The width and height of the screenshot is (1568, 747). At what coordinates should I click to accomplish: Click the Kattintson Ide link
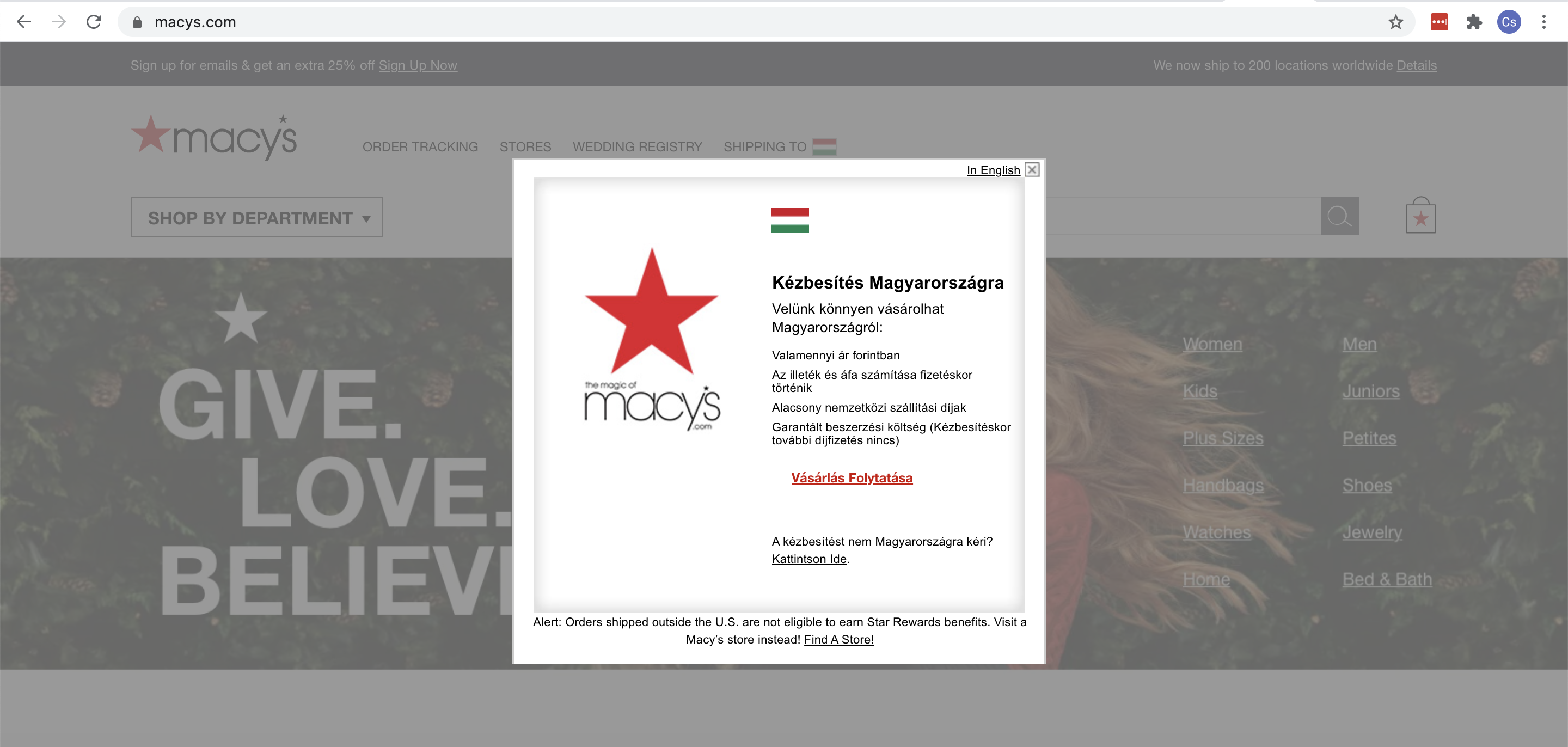pyautogui.click(x=809, y=559)
